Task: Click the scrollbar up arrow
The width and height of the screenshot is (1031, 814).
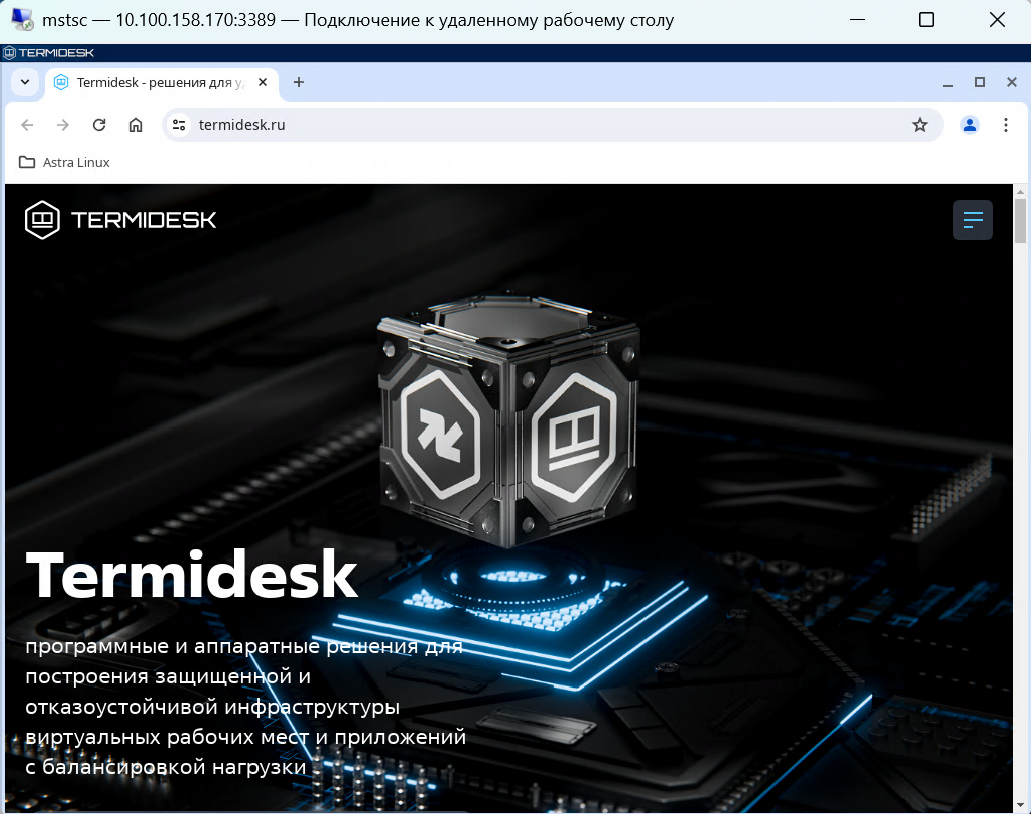Action: pos(1020,191)
